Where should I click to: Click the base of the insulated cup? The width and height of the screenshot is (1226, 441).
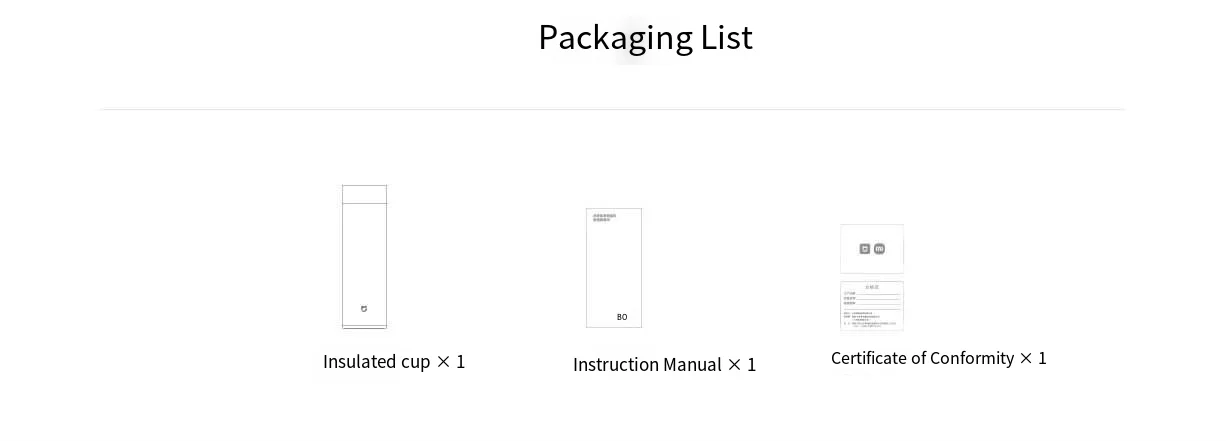coord(364,325)
